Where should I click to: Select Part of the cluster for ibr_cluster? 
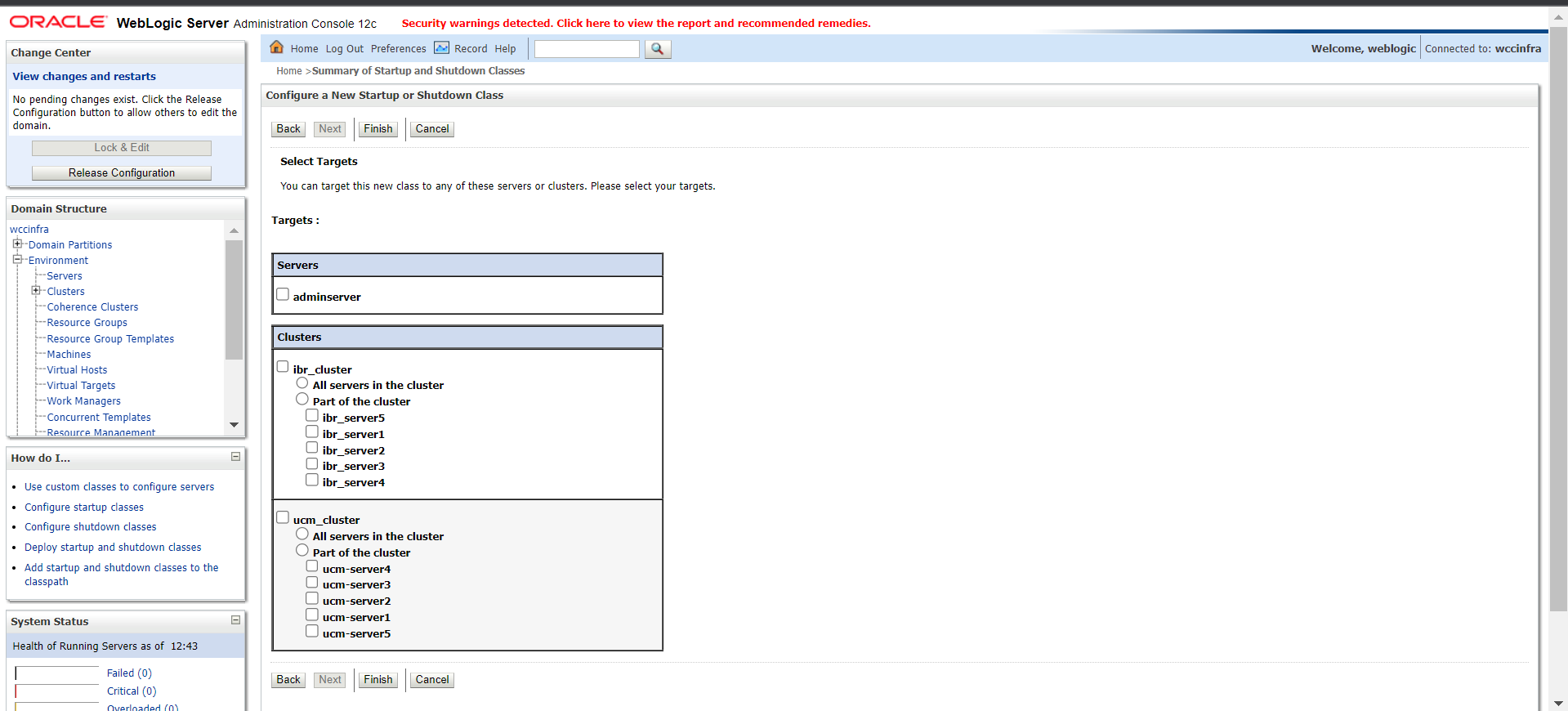click(302, 399)
